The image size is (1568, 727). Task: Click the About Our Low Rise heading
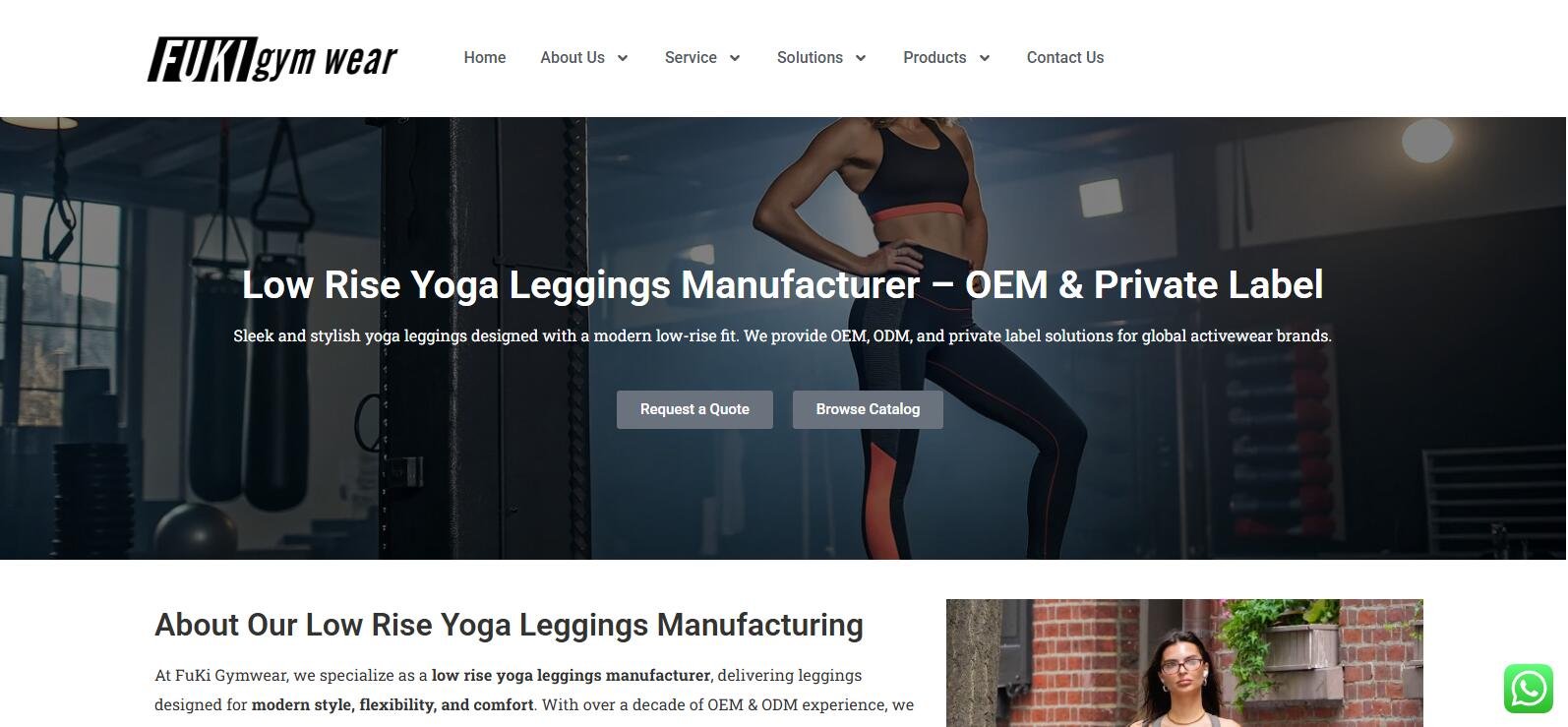click(509, 625)
